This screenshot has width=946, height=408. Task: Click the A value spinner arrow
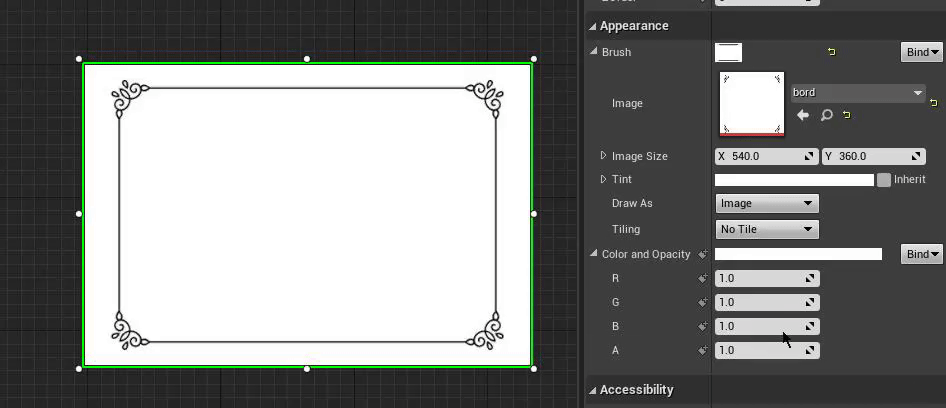(810, 350)
